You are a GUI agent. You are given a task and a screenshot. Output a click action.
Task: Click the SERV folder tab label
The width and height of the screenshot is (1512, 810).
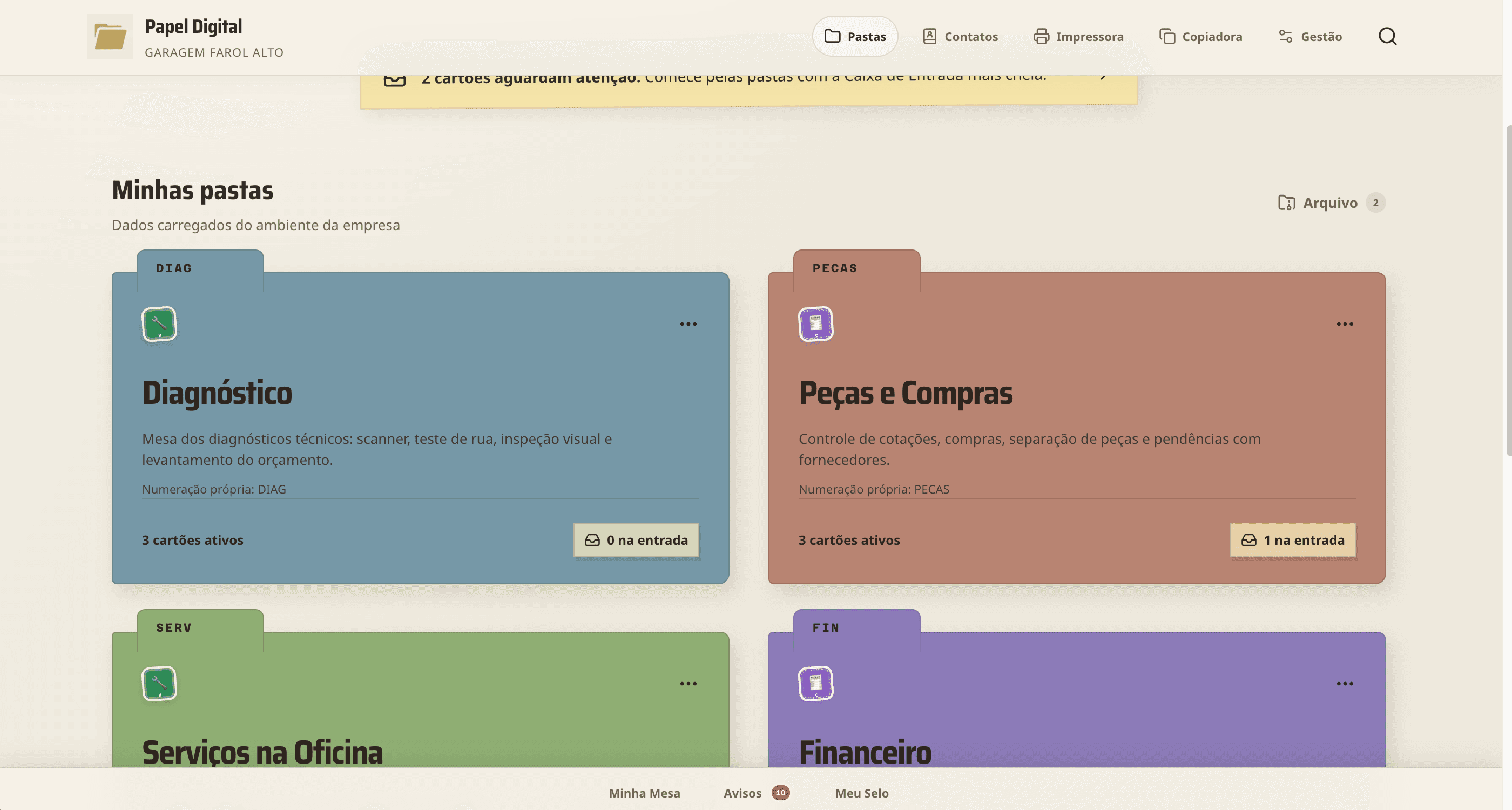click(174, 627)
